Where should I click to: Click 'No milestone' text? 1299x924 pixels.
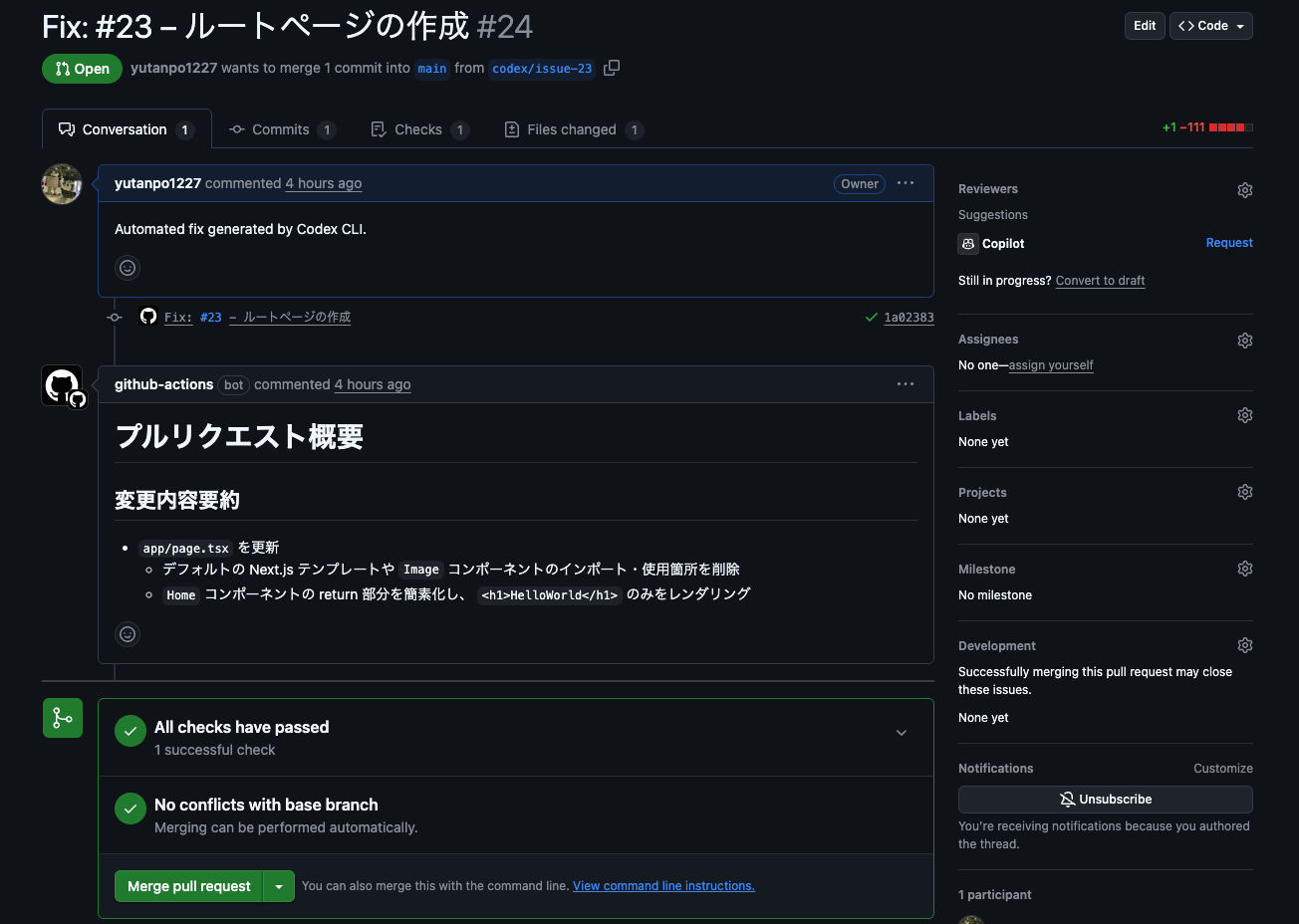pyautogui.click(x=995, y=595)
